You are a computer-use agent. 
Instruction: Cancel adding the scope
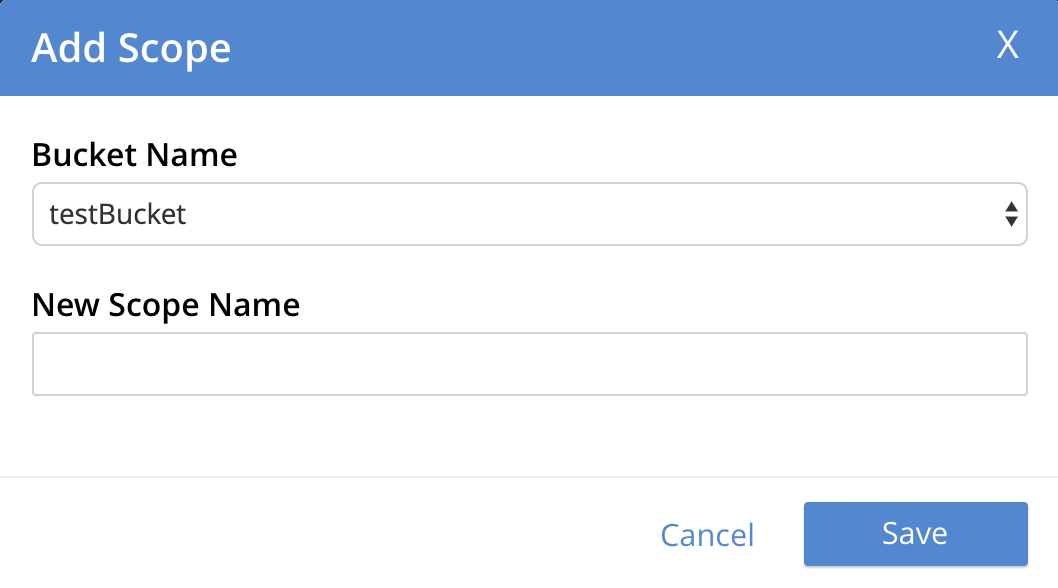707,535
